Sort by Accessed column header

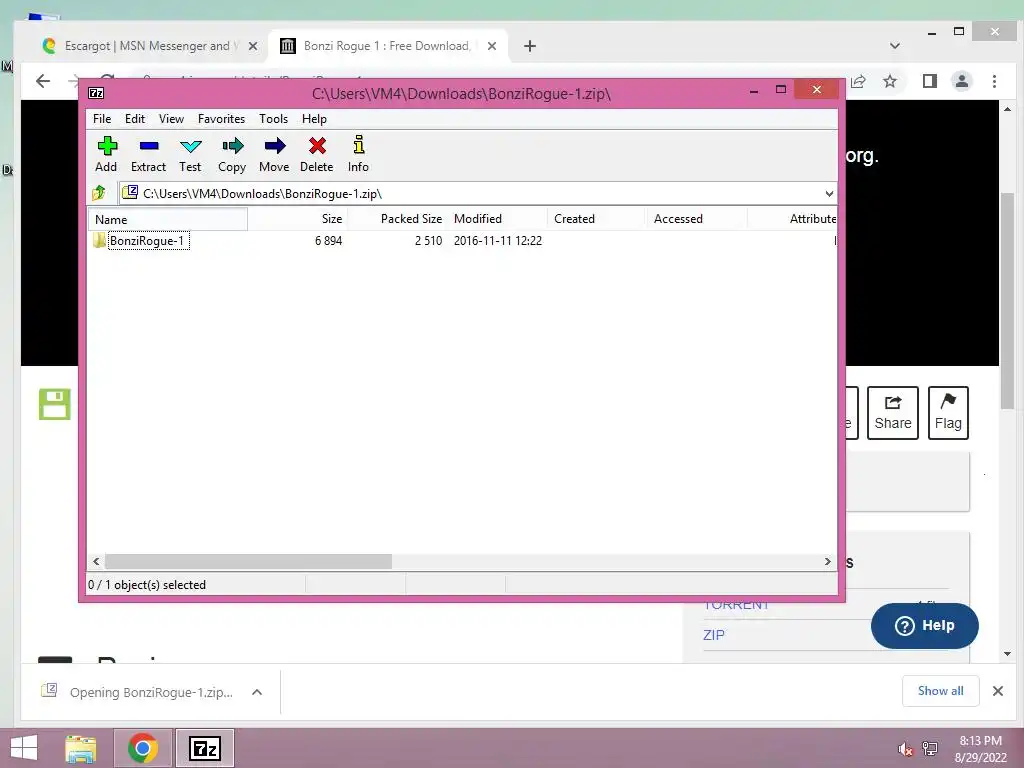click(696, 219)
